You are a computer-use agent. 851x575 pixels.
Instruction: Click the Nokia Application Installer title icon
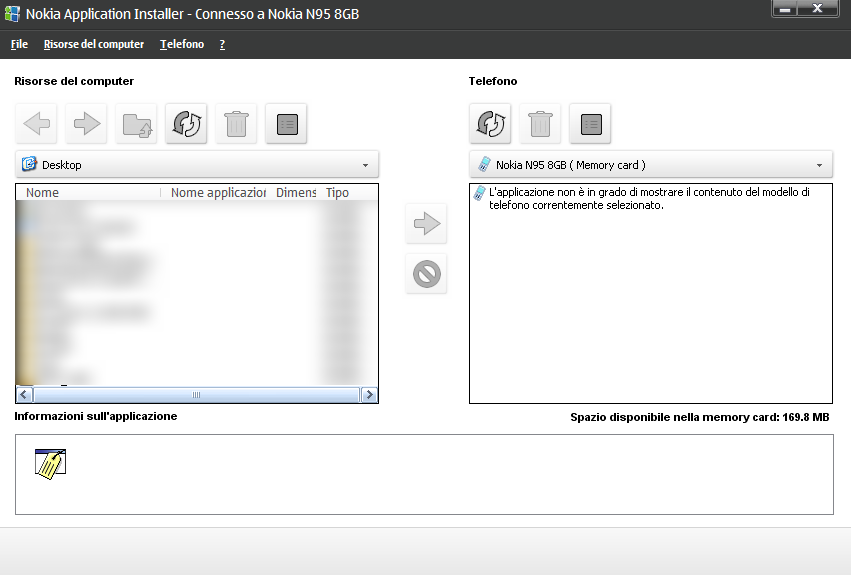coord(12,14)
